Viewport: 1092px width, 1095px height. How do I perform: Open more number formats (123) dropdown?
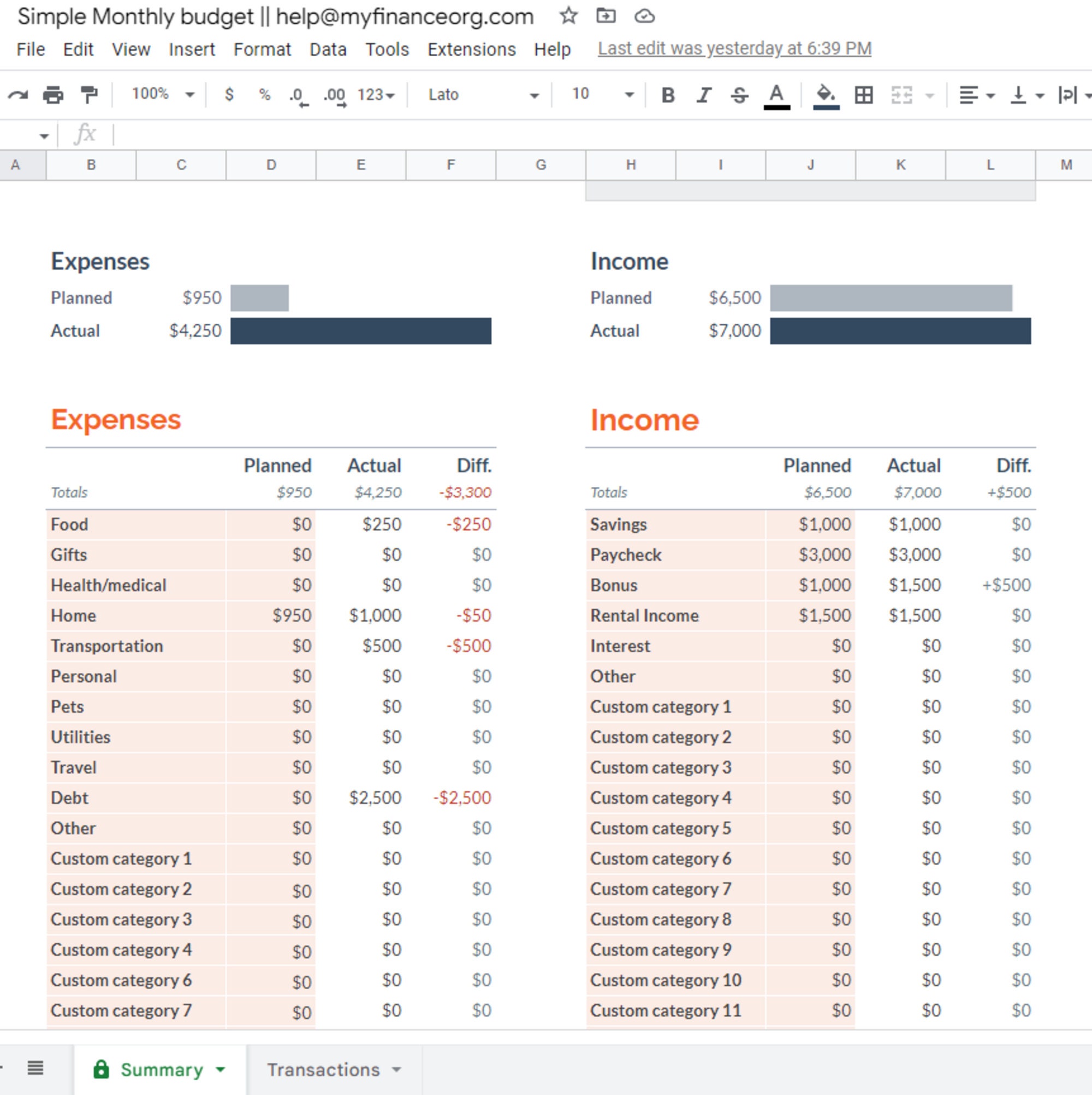(x=376, y=94)
